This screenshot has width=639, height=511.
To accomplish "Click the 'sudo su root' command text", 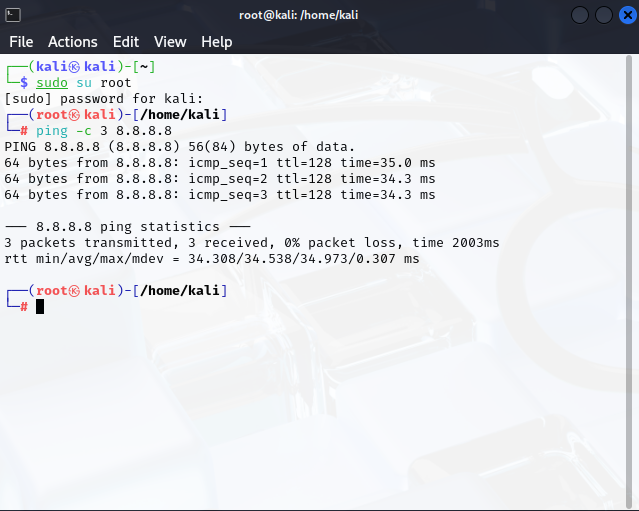I will (x=84, y=83).
